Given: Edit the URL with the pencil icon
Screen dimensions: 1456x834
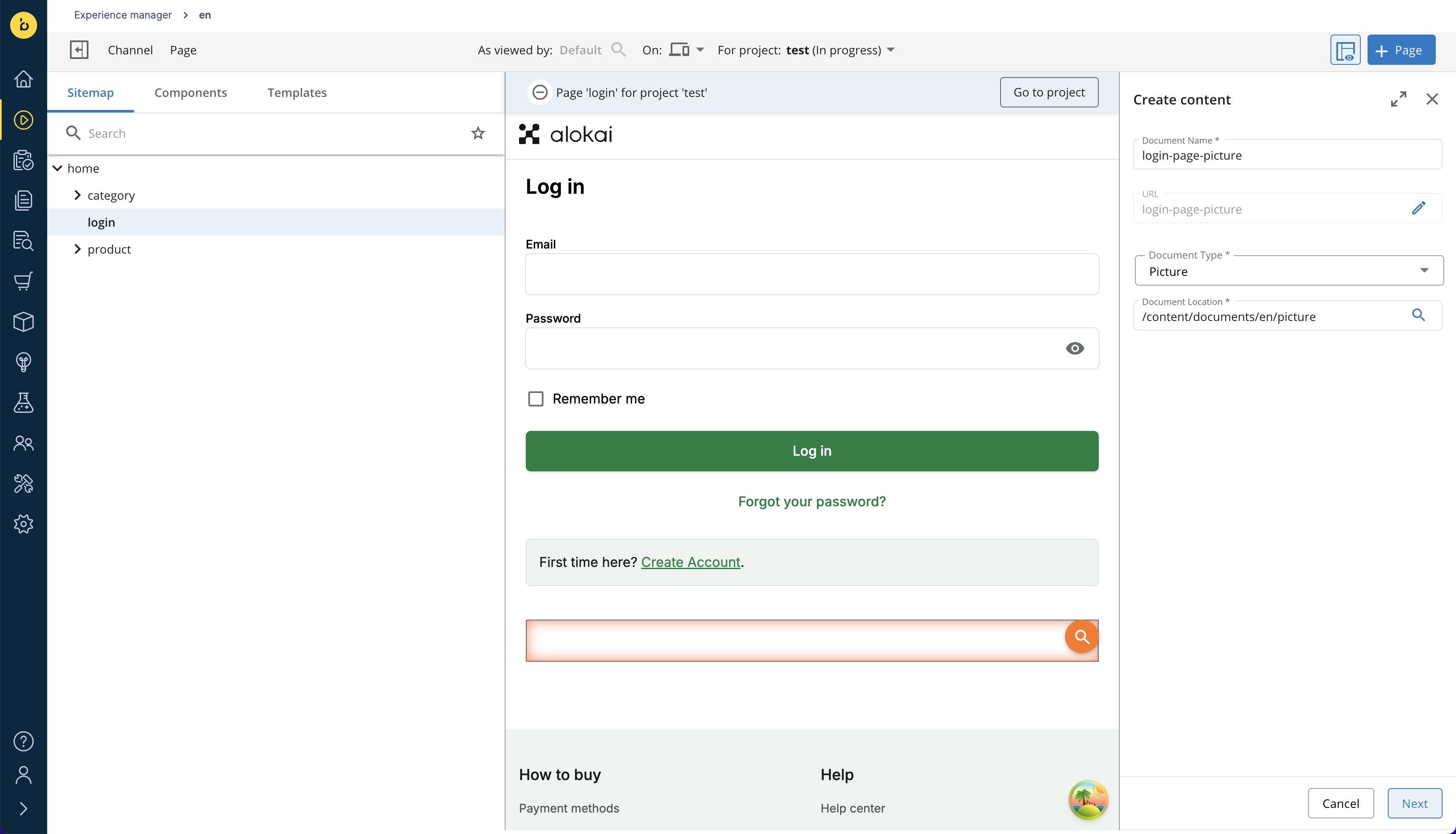Looking at the screenshot, I should tap(1418, 208).
